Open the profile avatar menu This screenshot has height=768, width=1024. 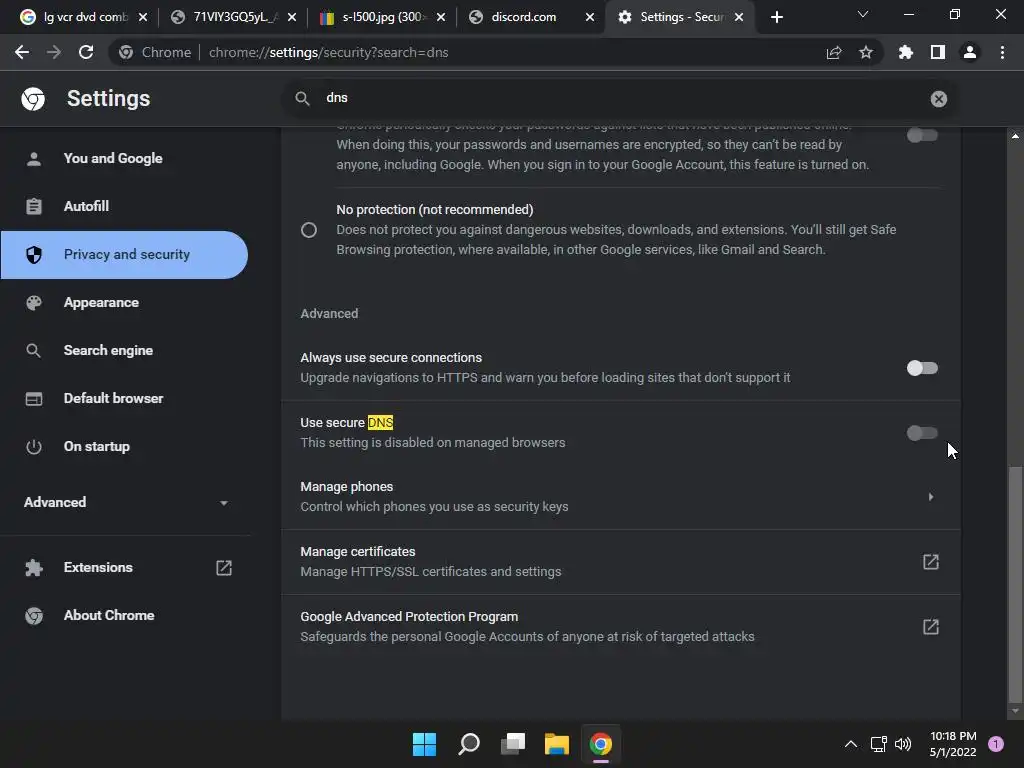pyautogui.click(x=970, y=52)
